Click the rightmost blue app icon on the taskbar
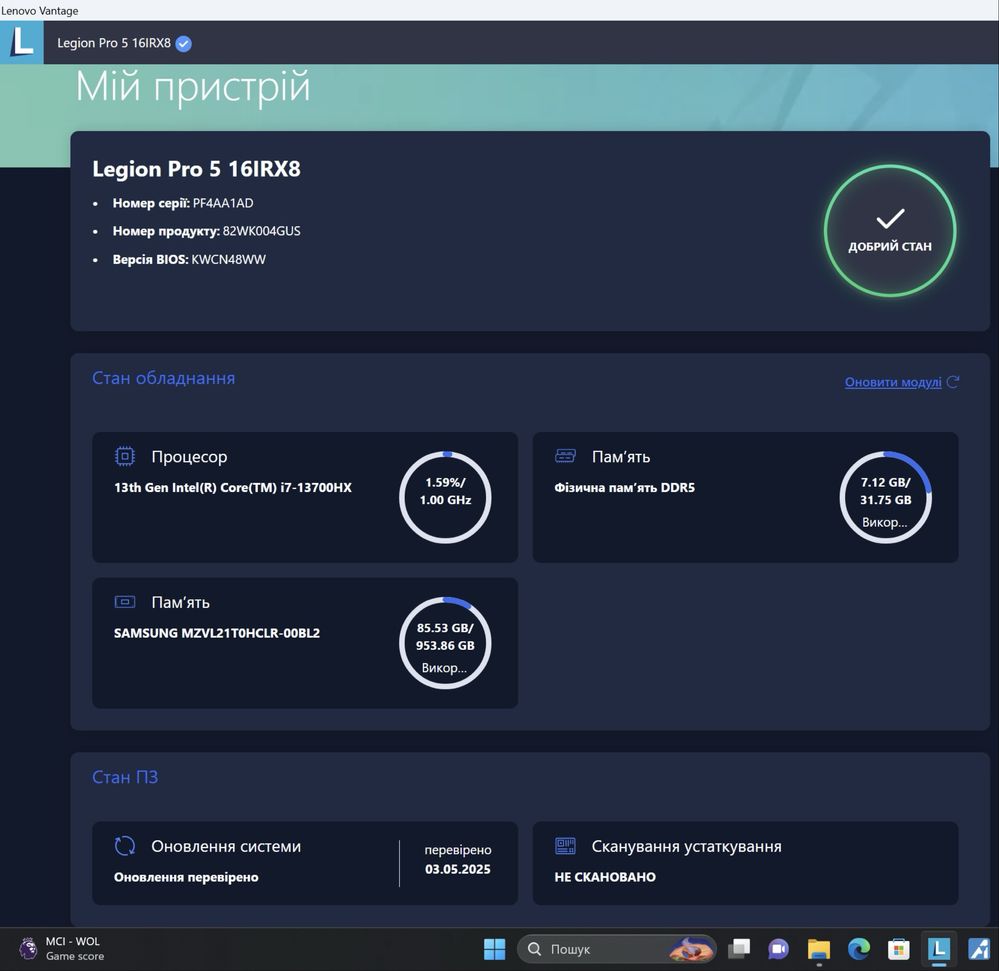999x971 pixels. coord(979,949)
